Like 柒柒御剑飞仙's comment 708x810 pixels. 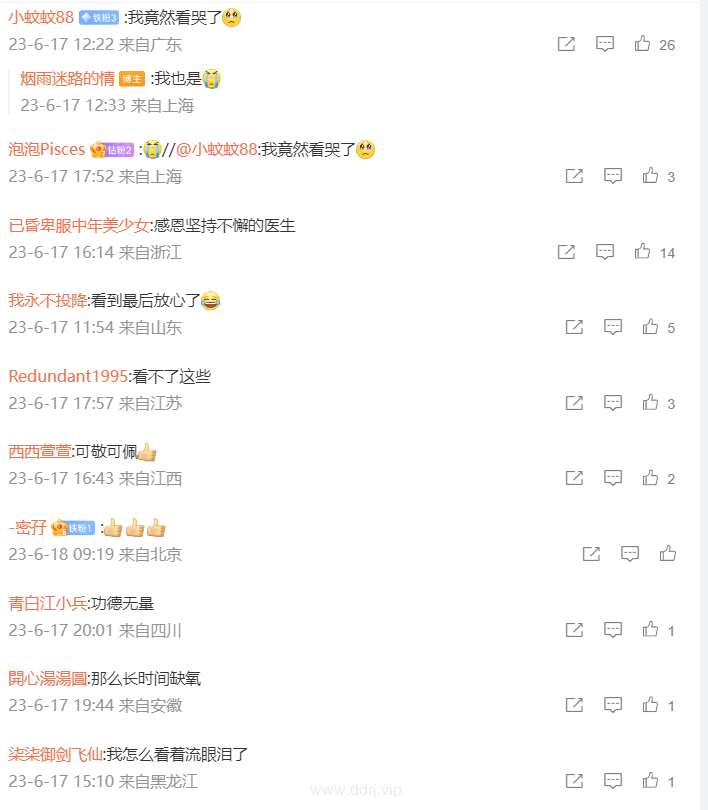click(x=651, y=781)
